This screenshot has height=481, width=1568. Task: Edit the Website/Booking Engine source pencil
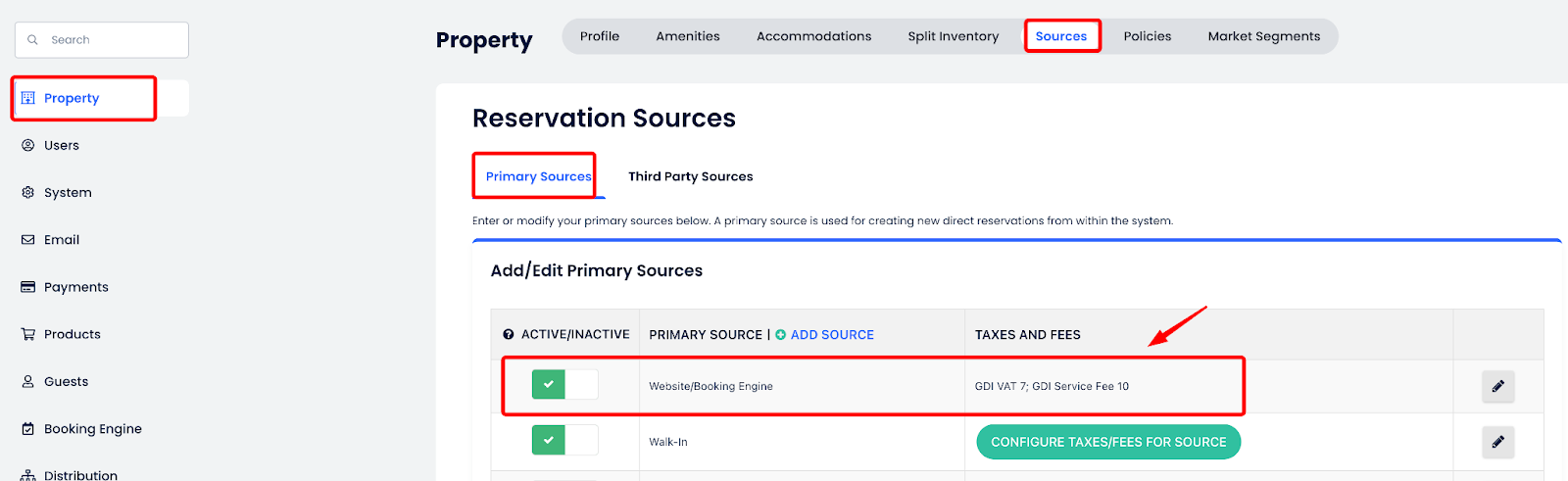pyautogui.click(x=1497, y=386)
